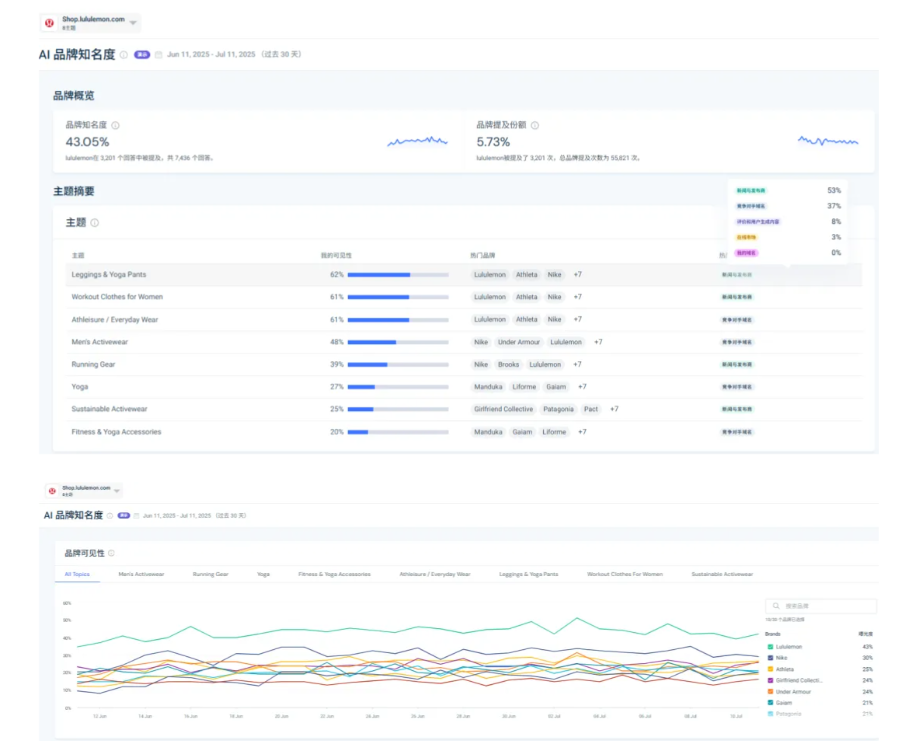Click the Girlfriend Collective chip in the Sustainable Activewear row
The height and width of the screenshot is (741, 904).
(x=504, y=409)
